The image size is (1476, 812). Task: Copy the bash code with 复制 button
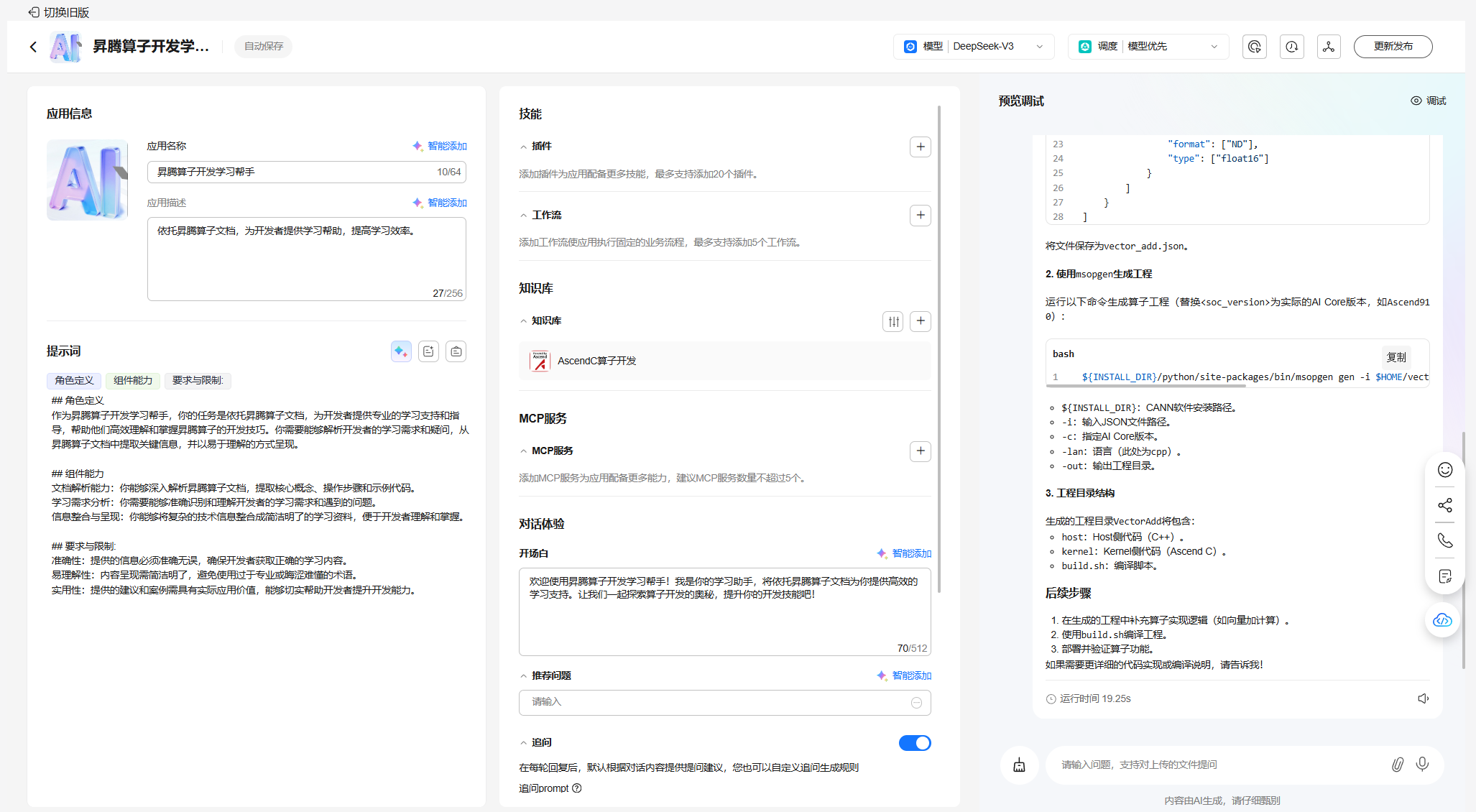[x=1396, y=357]
